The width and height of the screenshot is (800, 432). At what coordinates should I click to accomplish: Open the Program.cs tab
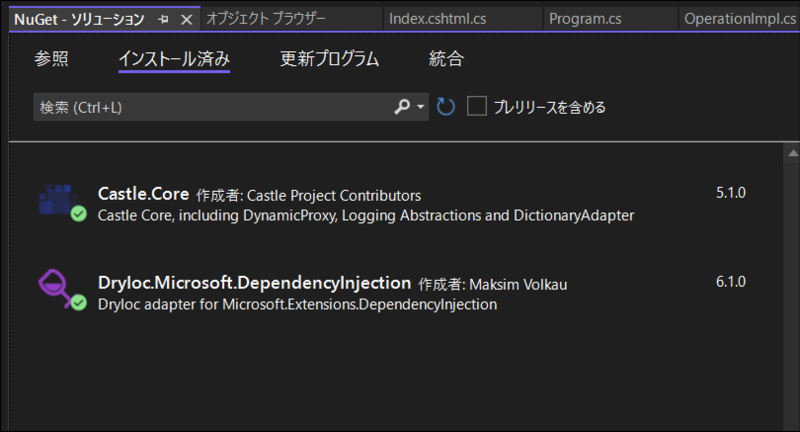coord(585,19)
